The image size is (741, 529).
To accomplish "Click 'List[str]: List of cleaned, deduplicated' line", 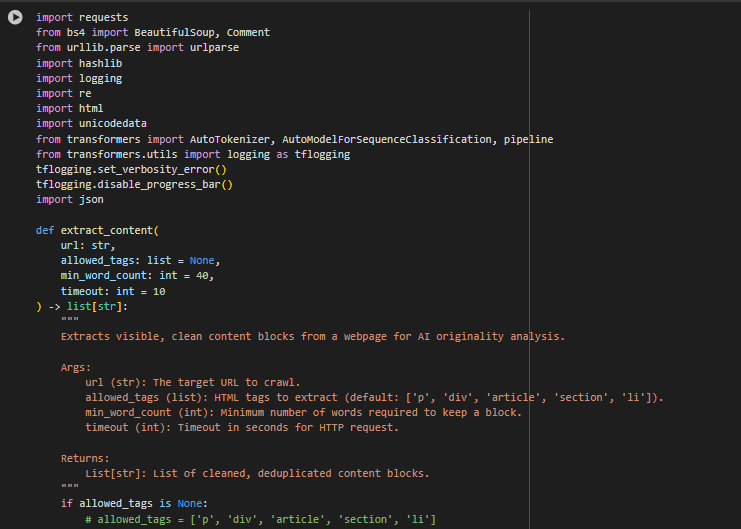I will point(257,474).
